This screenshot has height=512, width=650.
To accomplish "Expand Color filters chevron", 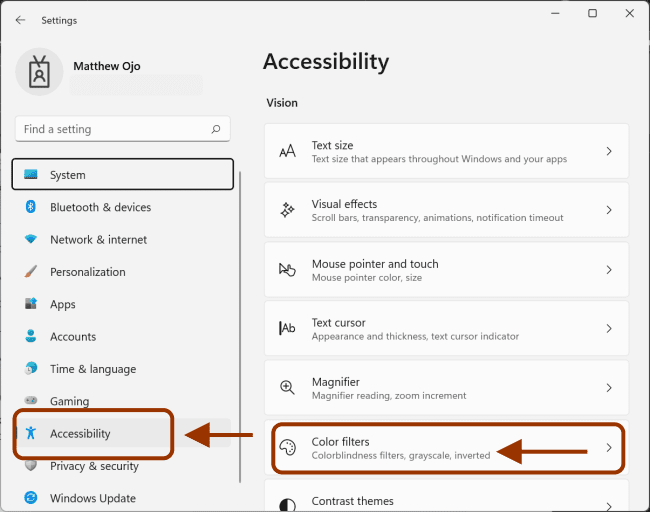I will (x=609, y=447).
